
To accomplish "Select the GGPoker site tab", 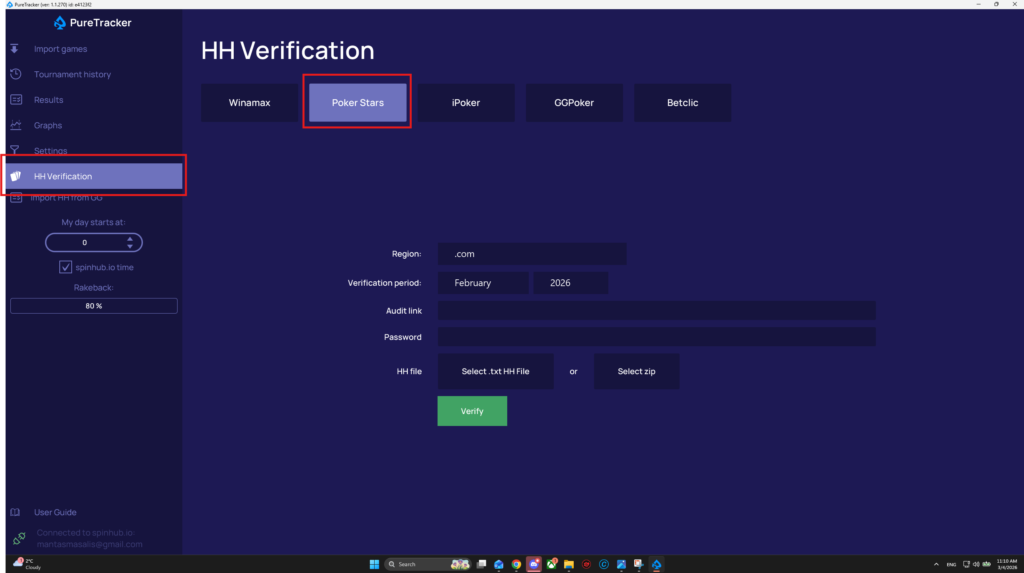I will click(x=574, y=103).
